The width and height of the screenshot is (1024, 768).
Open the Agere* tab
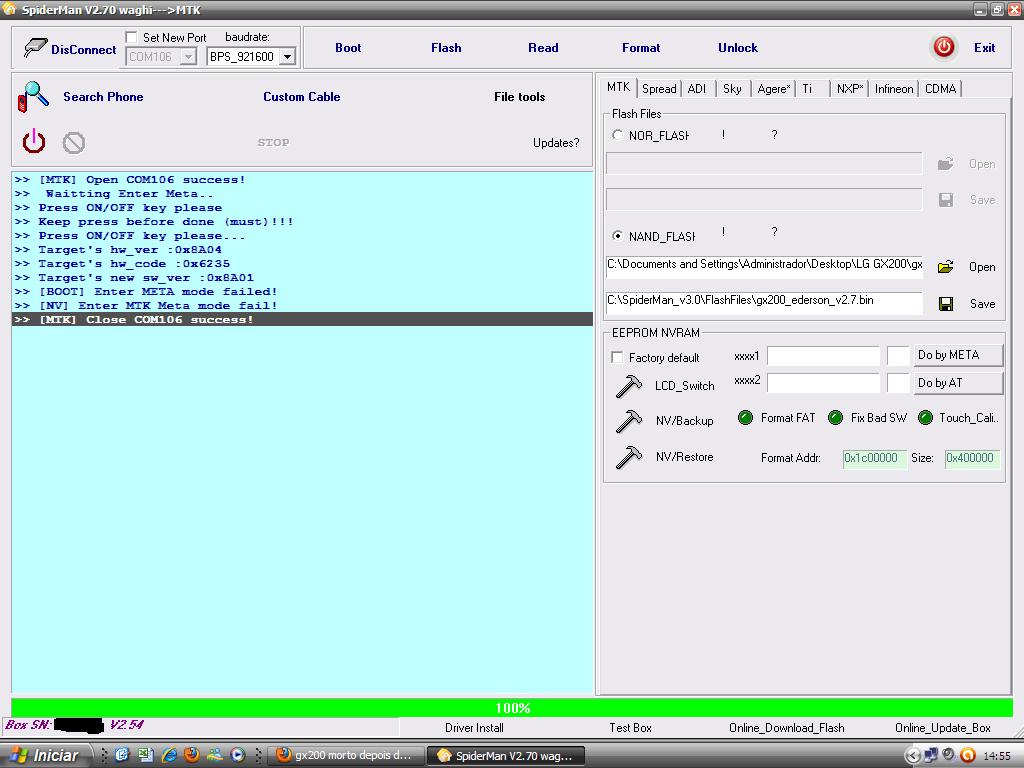tap(773, 89)
